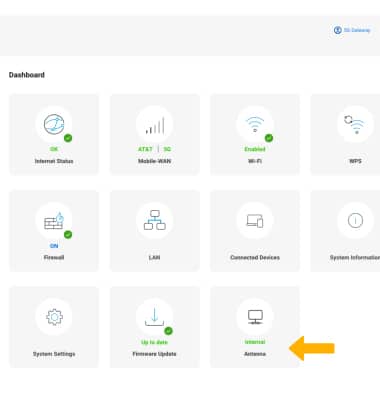This screenshot has width=380, height=400.
Task: Click the Firmware Update label
Action: click(x=154, y=354)
